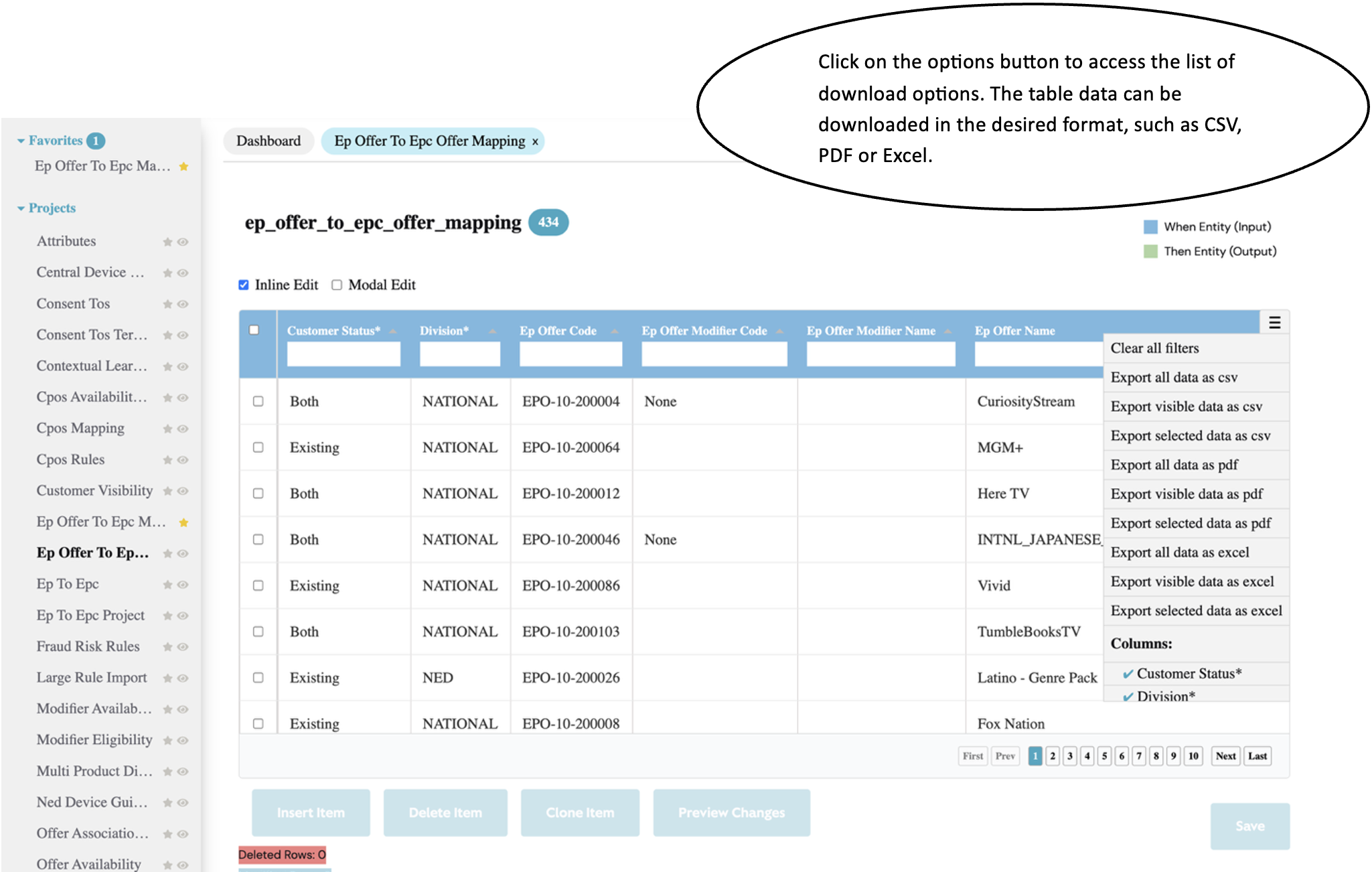Screen dimensions: 1372x872
Task: Select all rows with header checkbox
Action: [x=254, y=330]
